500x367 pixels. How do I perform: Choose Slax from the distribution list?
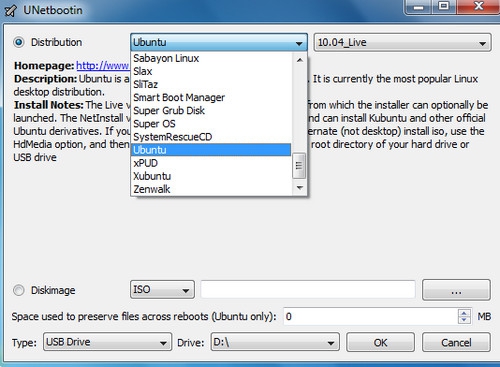coord(211,71)
